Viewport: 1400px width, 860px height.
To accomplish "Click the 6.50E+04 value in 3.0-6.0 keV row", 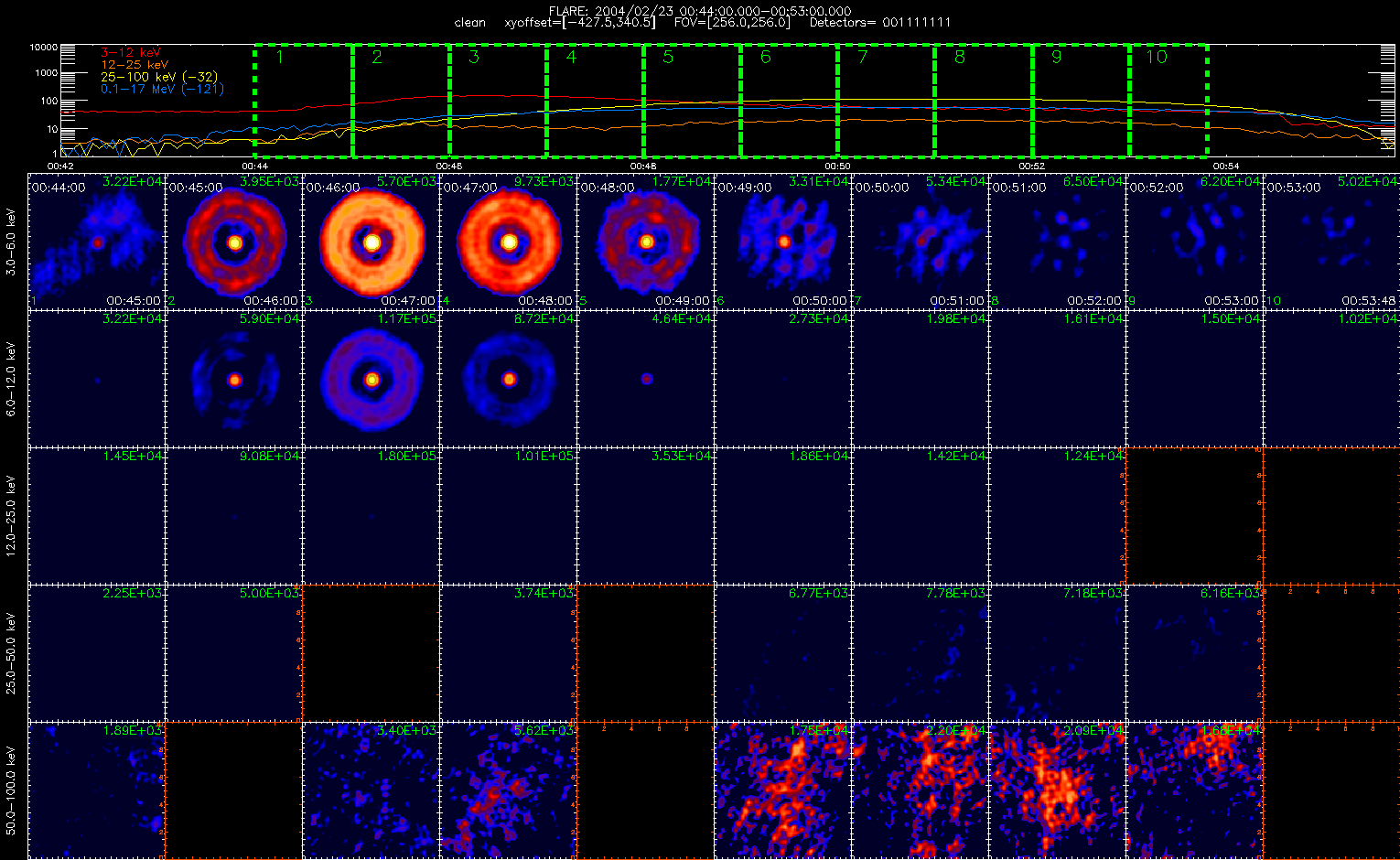I will coord(1093,181).
